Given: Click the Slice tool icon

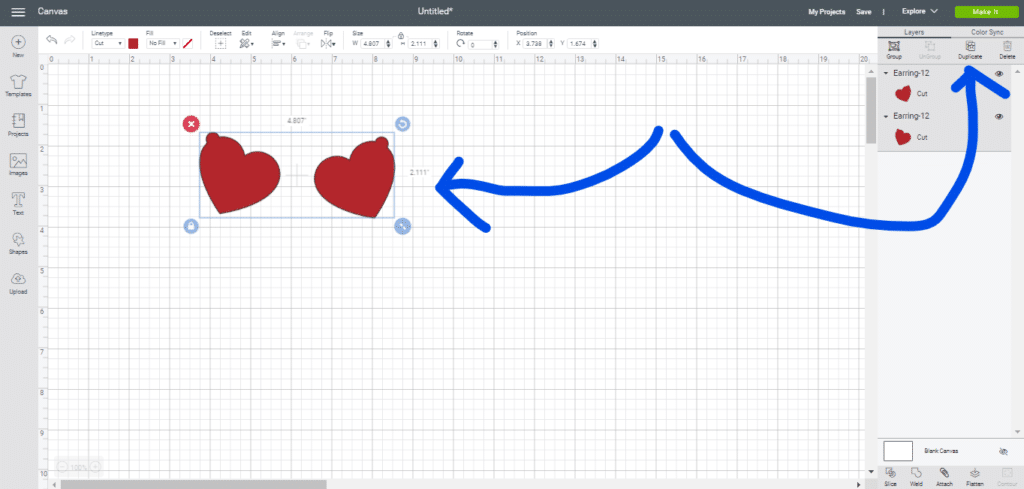Looking at the screenshot, I should [890, 474].
